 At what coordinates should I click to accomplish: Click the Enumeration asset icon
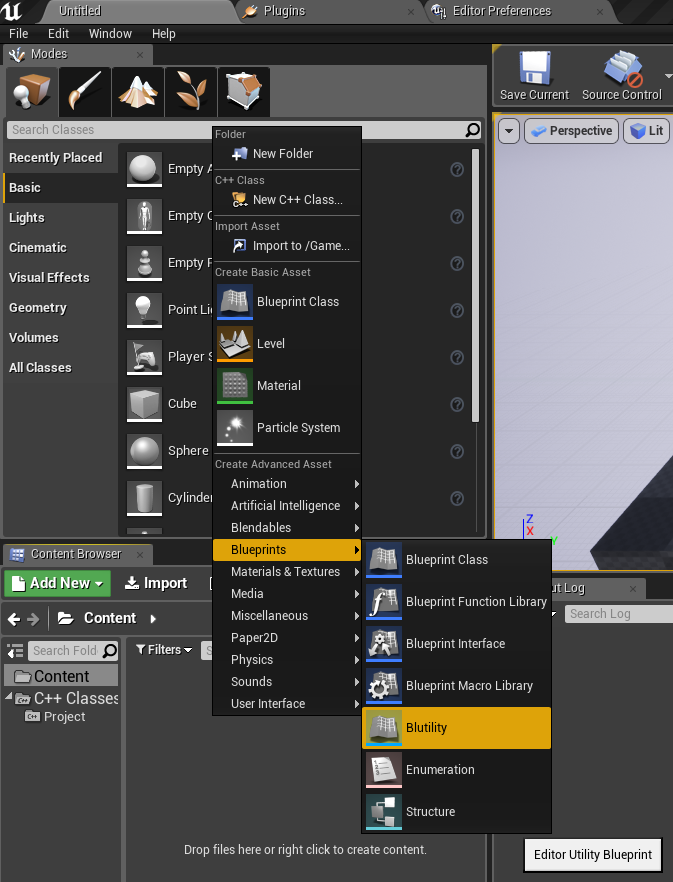[384, 770]
